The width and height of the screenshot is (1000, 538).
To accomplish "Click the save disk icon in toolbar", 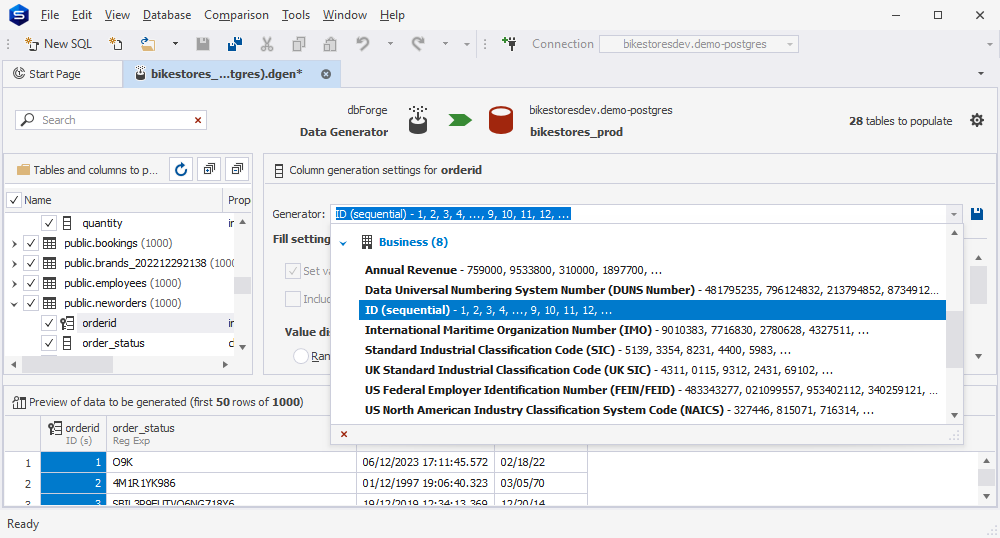I will [203, 44].
